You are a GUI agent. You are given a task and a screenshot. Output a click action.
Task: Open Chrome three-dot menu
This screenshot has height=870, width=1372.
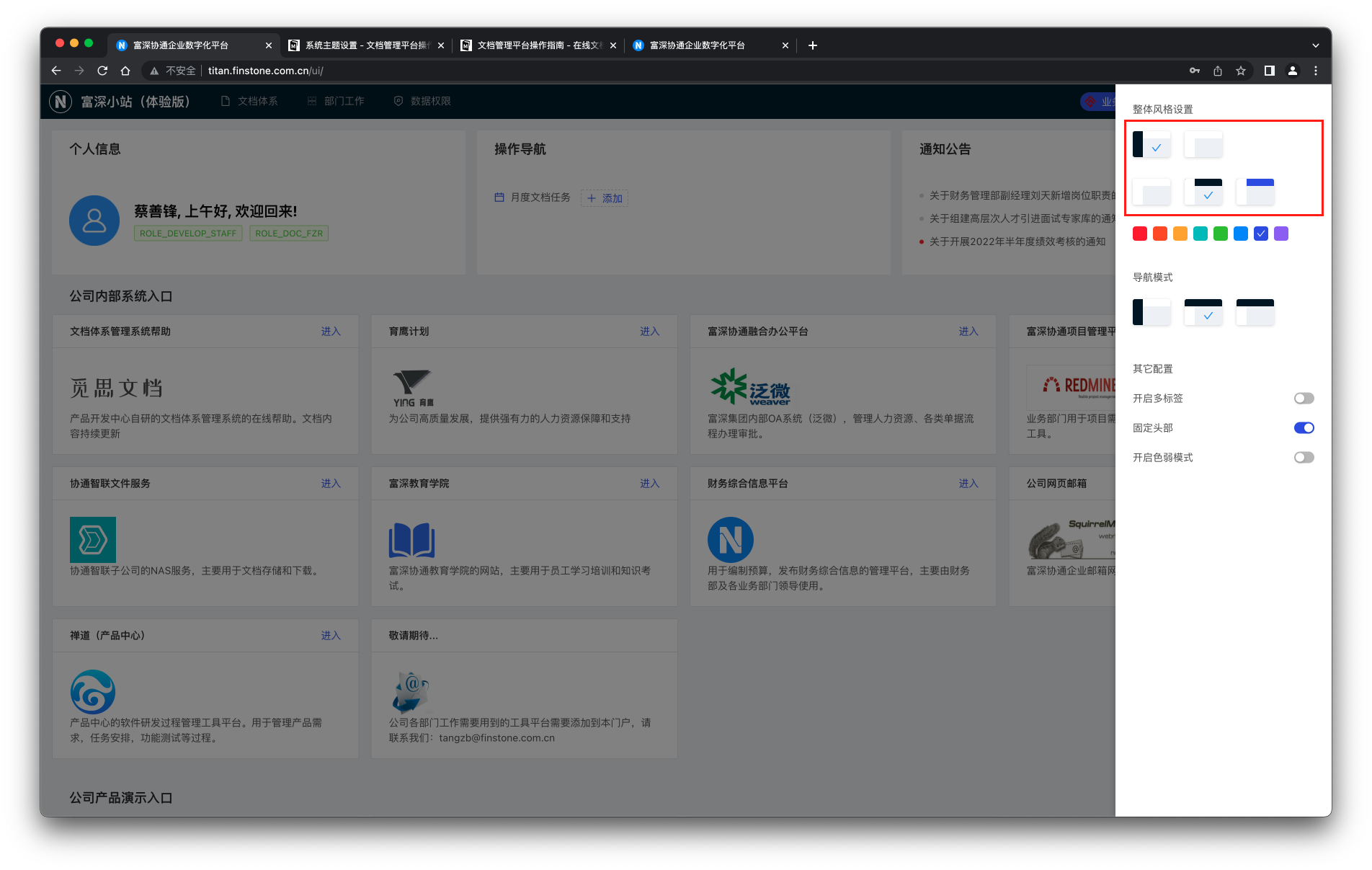click(1316, 71)
